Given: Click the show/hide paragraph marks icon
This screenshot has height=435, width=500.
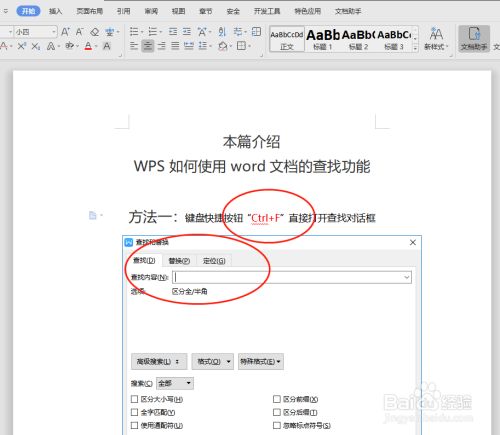Looking at the screenshot, I should pyautogui.click(x=238, y=32).
